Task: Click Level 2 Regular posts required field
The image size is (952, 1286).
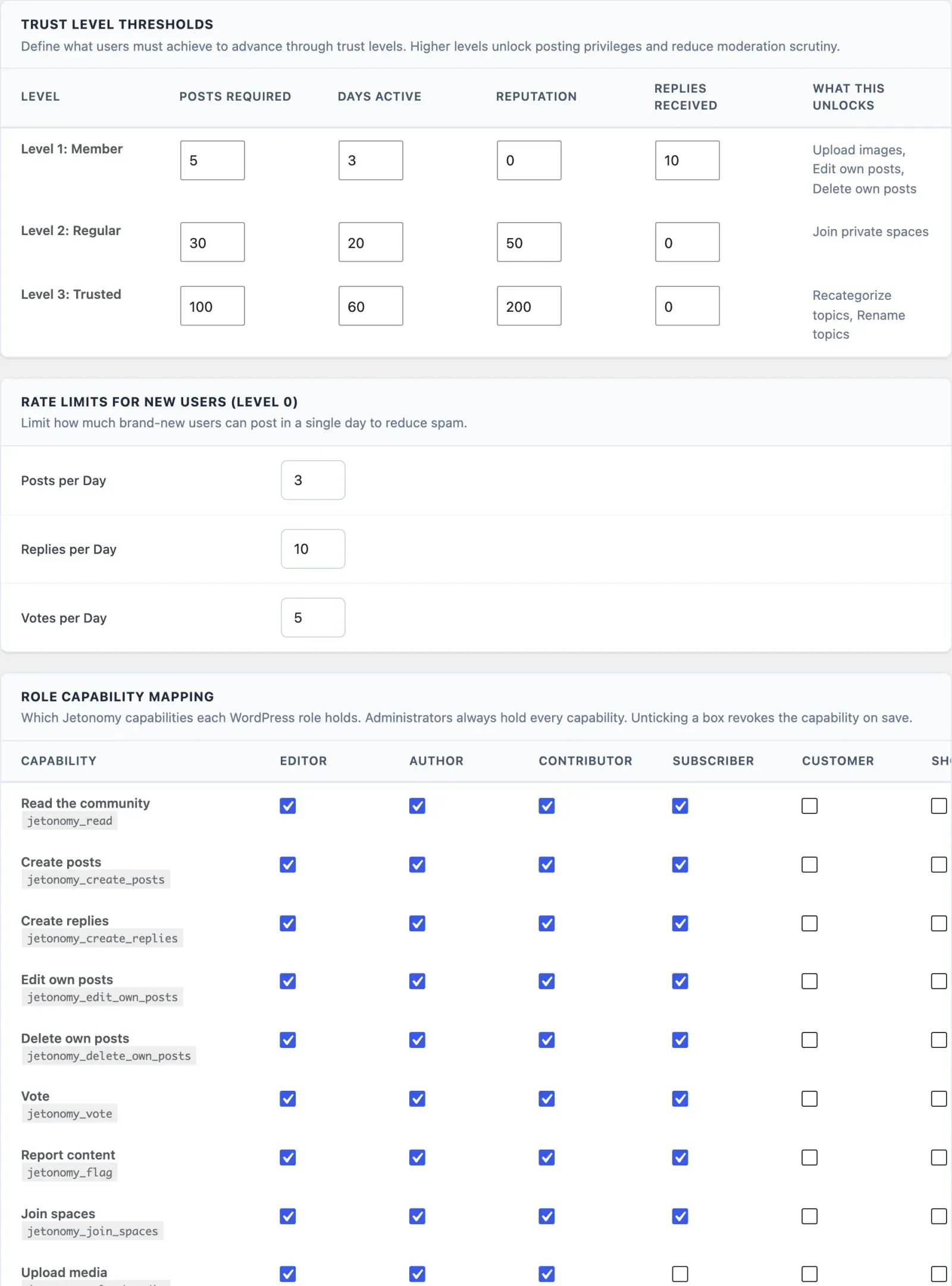Action: (x=212, y=242)
